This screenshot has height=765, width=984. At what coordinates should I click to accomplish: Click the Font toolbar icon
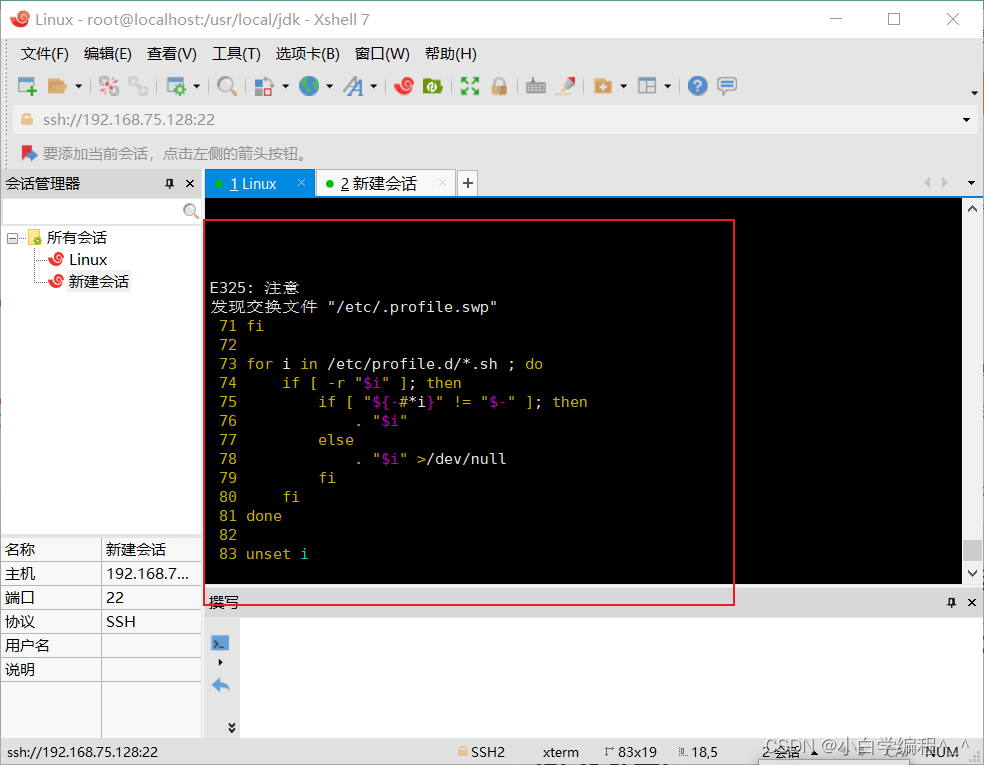(353, 86)
